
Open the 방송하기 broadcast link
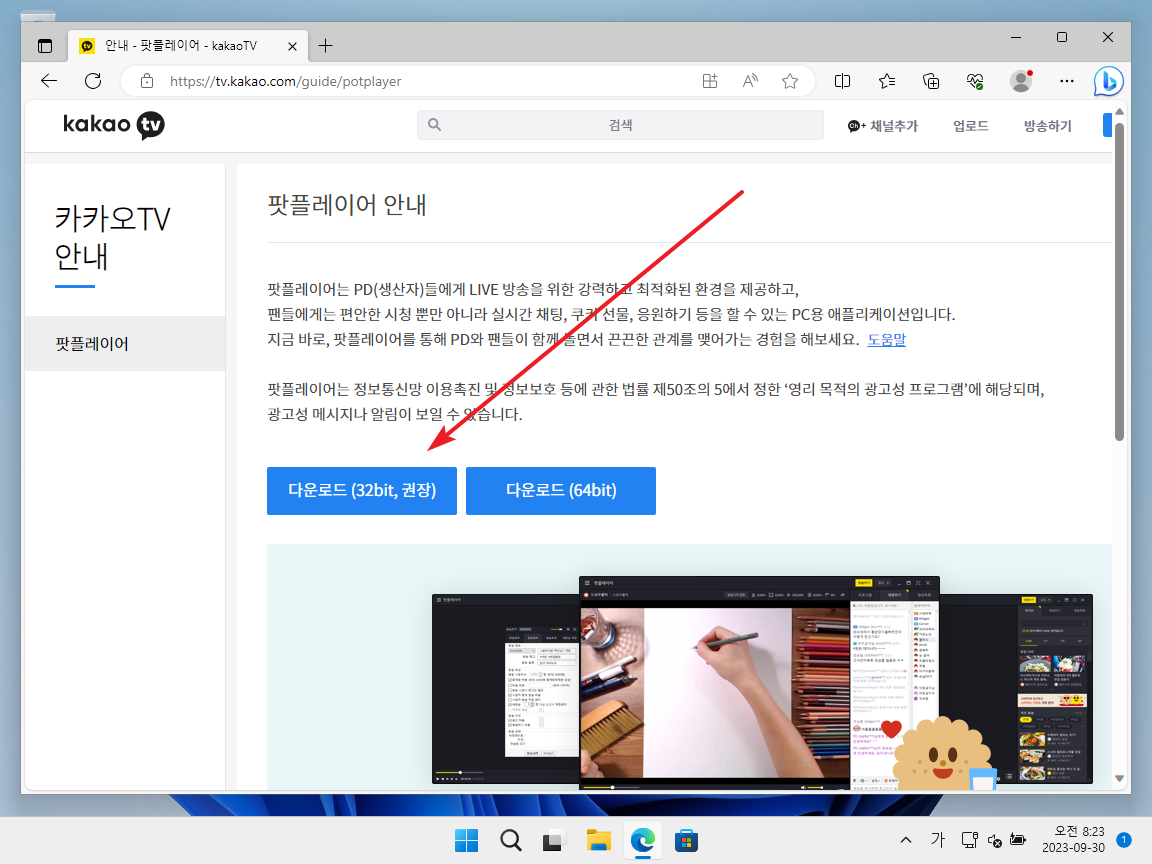(x=1048, y=126)
